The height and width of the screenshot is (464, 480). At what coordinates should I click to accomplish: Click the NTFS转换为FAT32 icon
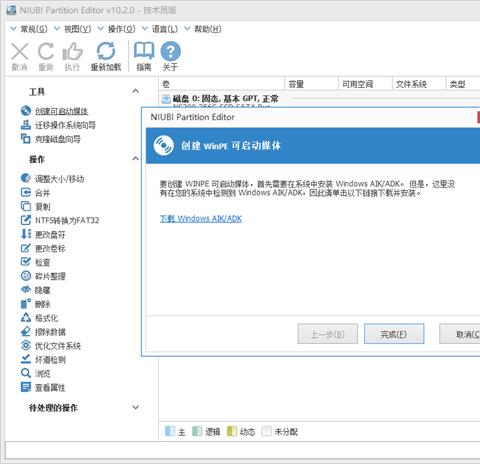coord(26,220)
